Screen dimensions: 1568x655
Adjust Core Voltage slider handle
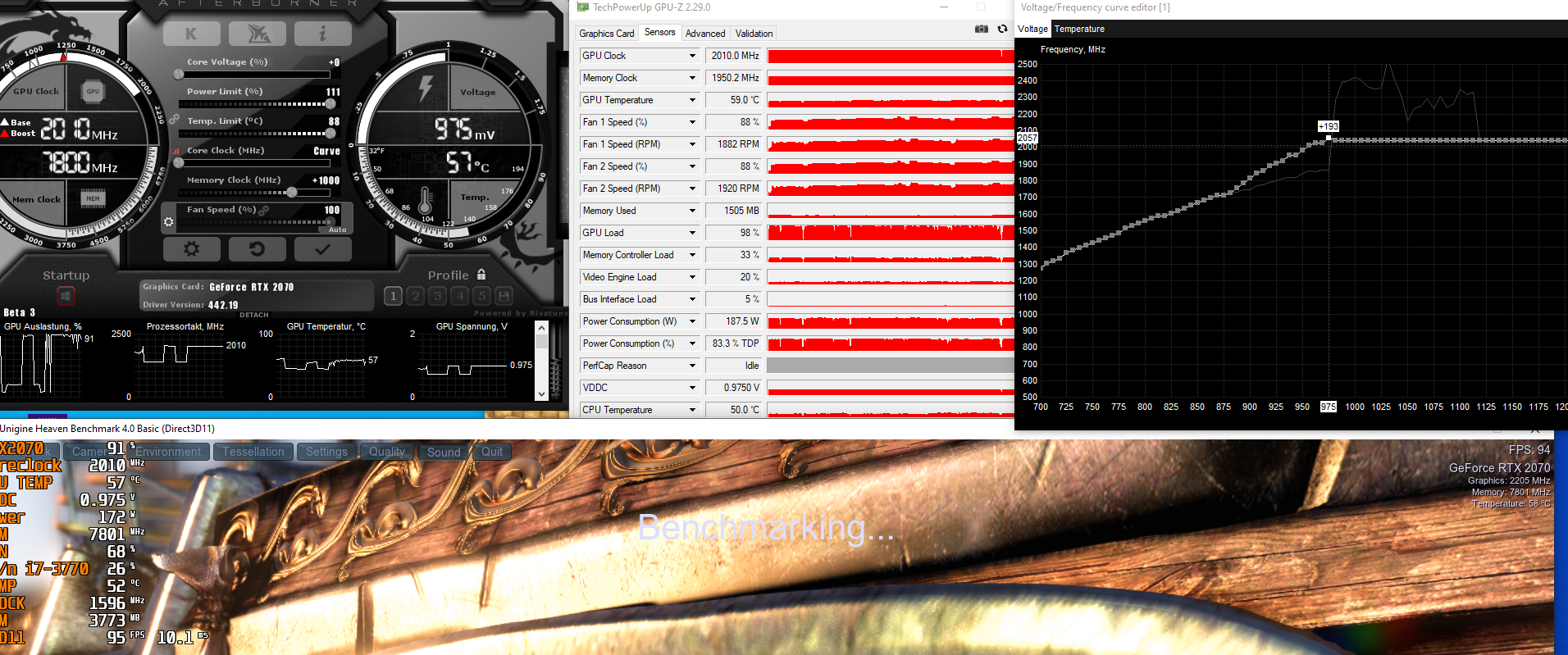click(x=179, y=75)
